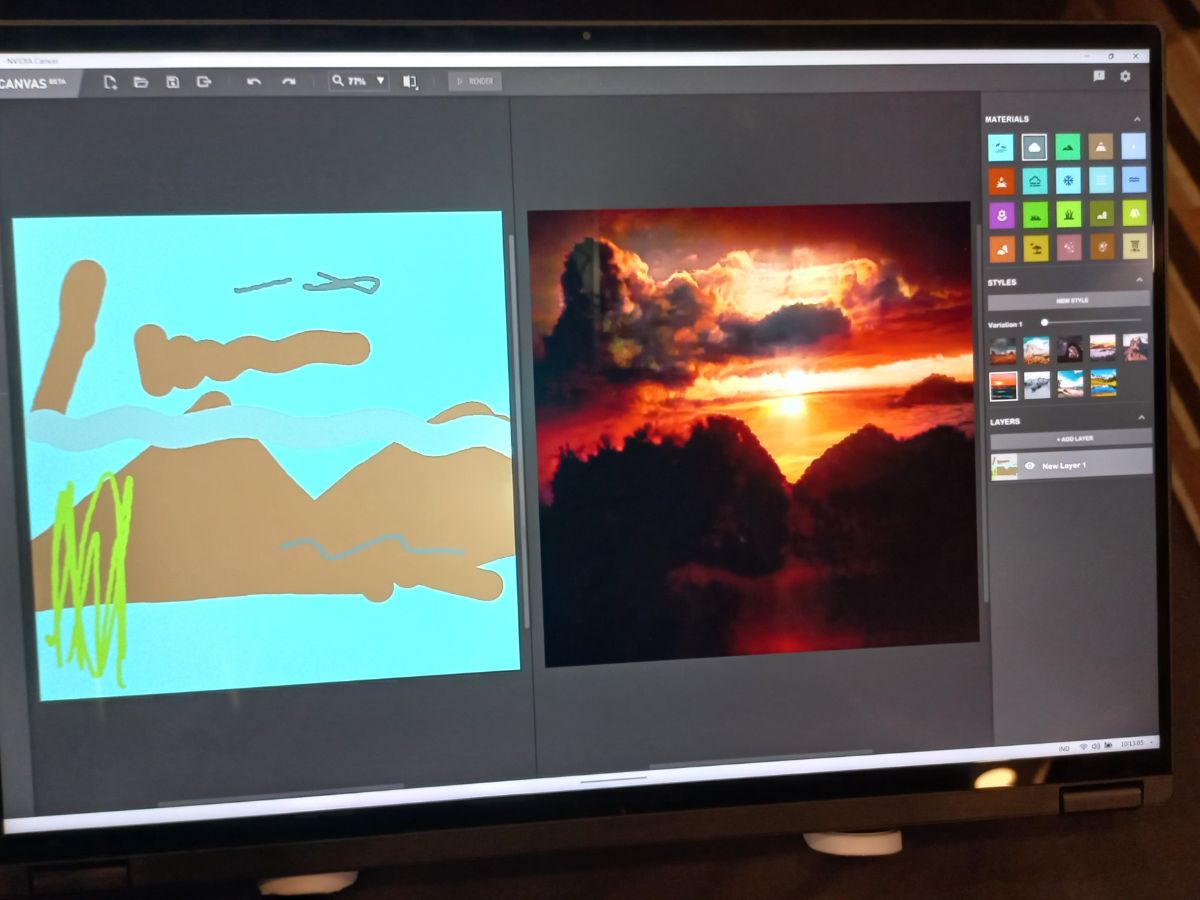The image size is (1200, 900).
Task: Click the Render button
Action: coord(475,81)
